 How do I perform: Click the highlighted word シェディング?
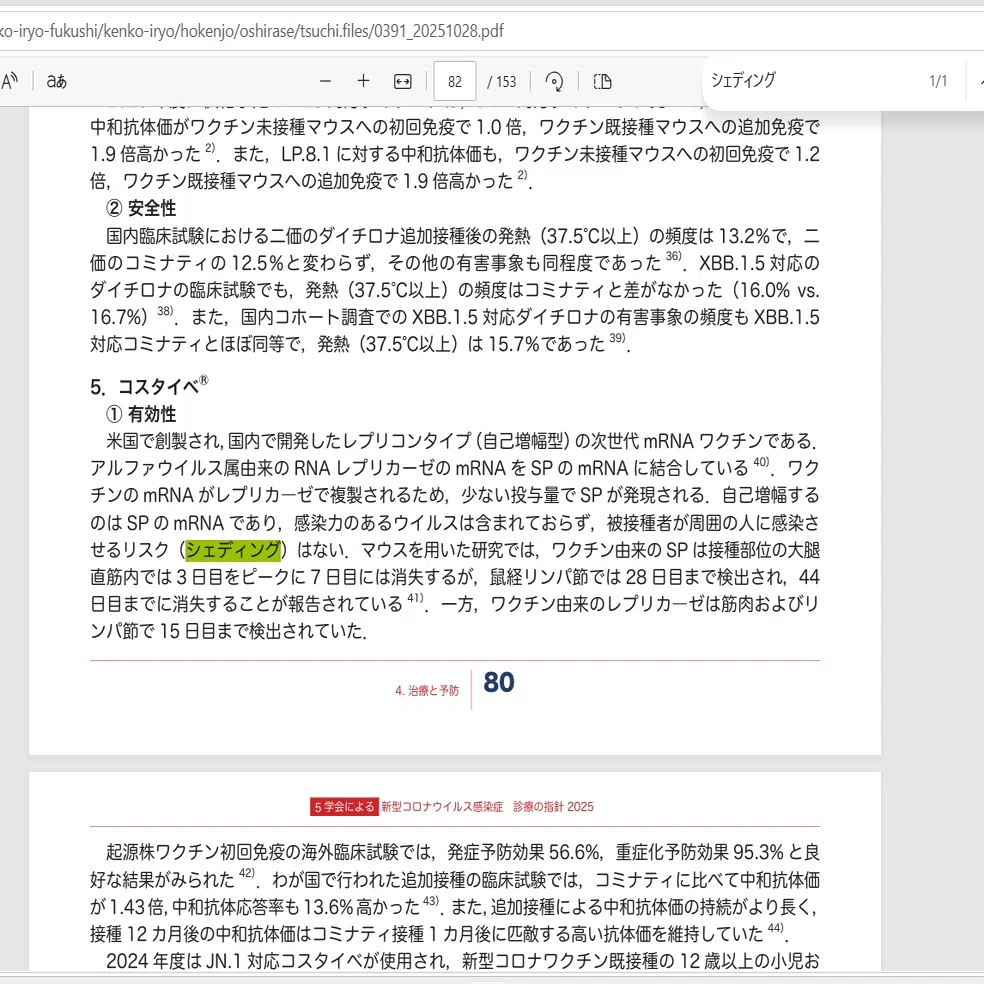[x=233, y=550]
